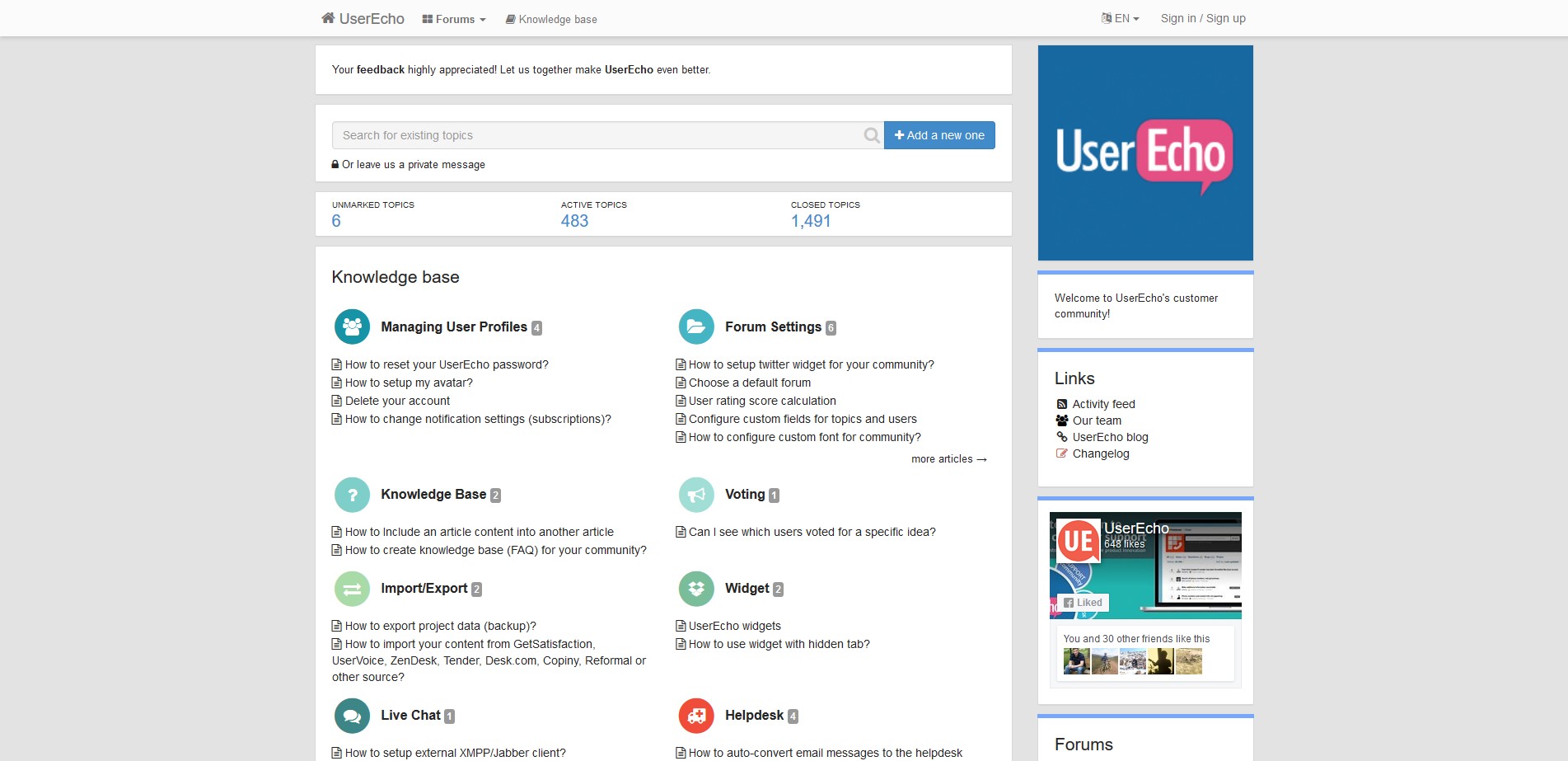Open Can I see which users voted article
This screenshot has width=1568, height=761.
[x=812, y=532]
